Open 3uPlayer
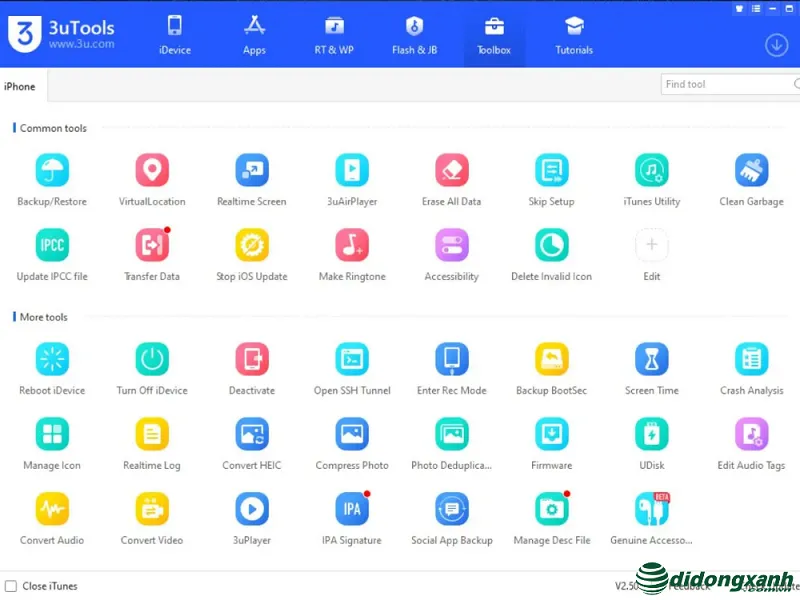The width and height of the screenshot is (800, 600). click(x=252, y=509)
